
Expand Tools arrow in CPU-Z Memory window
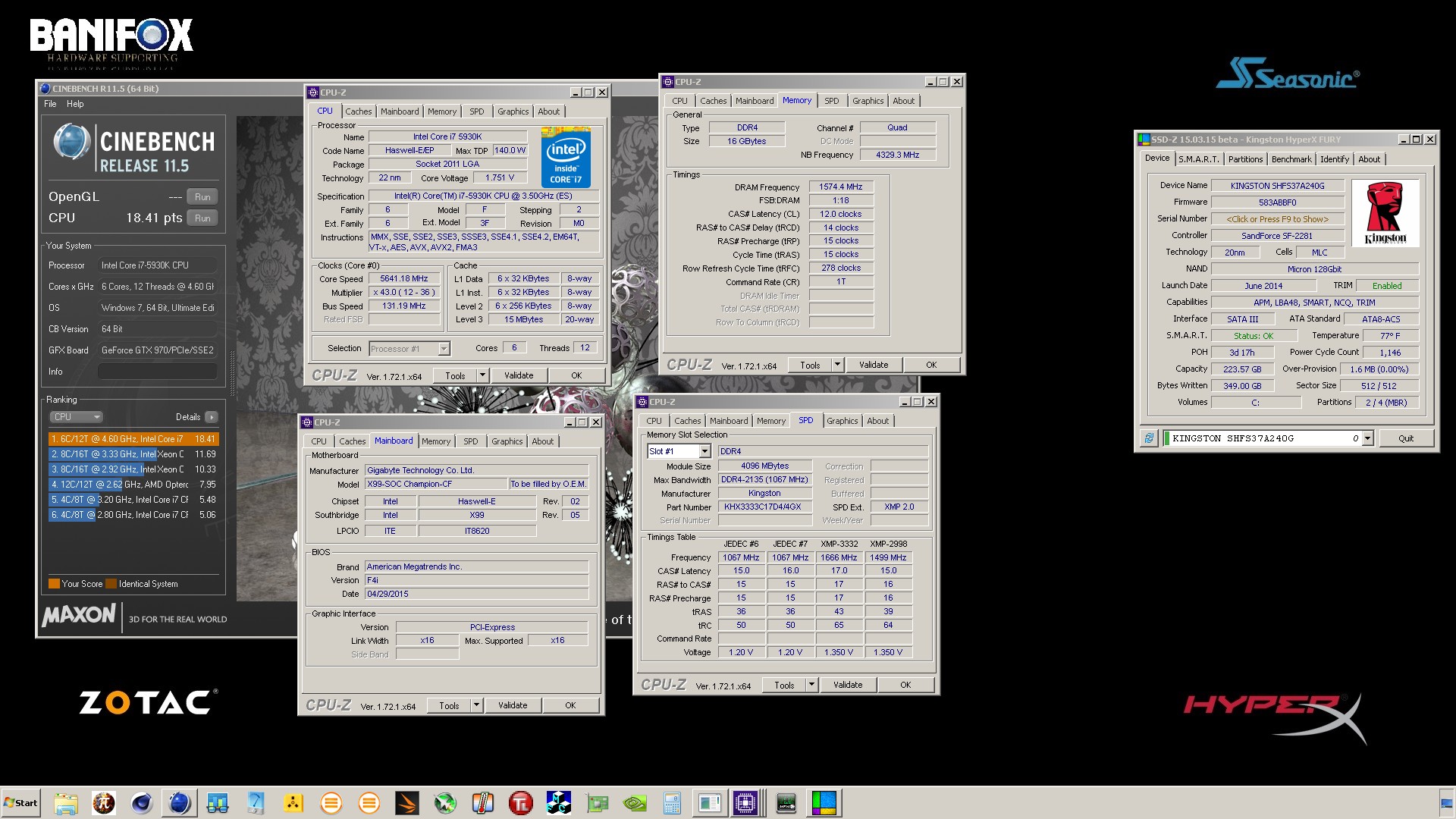pyautogui.click(x=837, y=365)
